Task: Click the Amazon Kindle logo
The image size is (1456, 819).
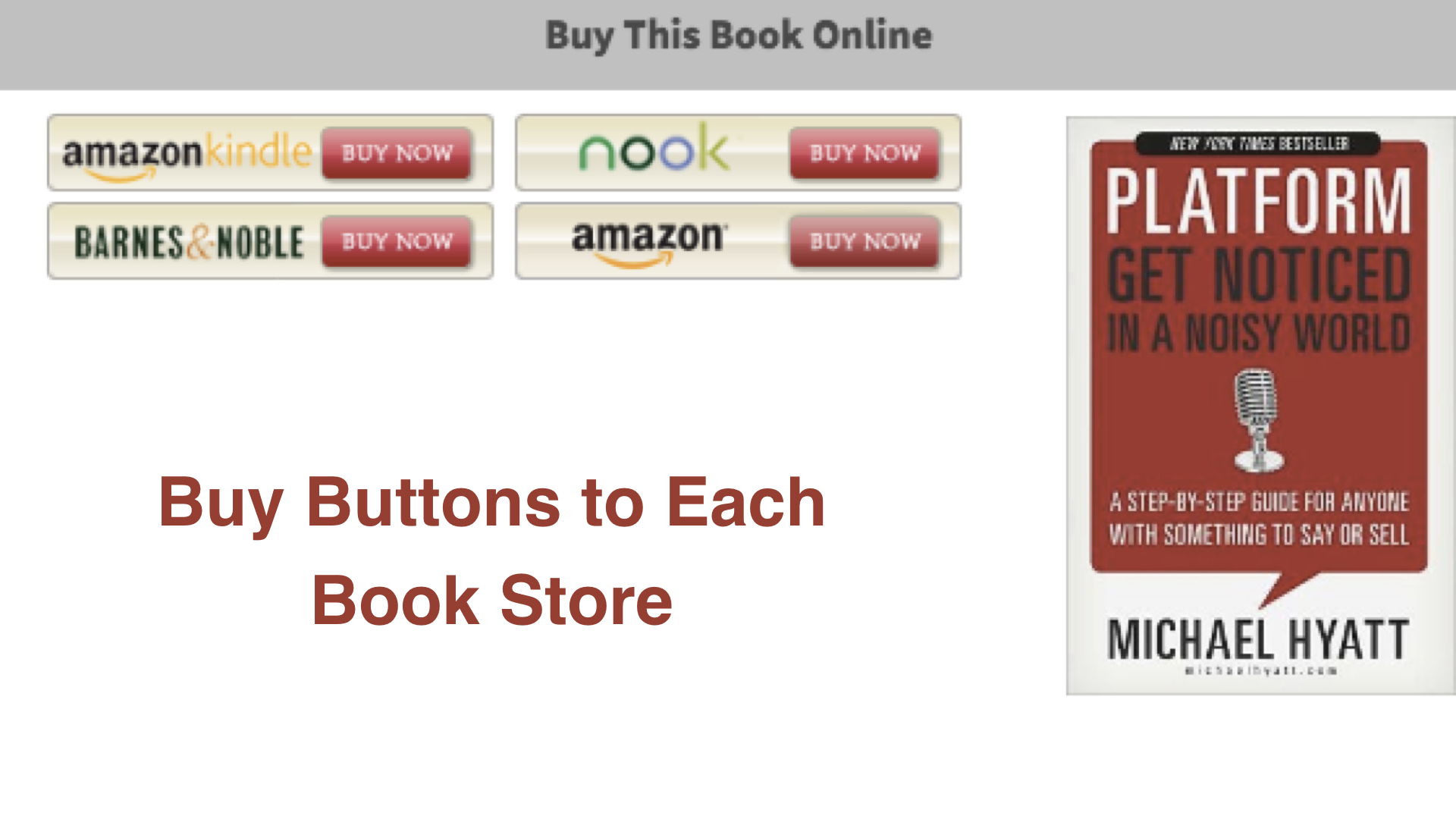Action: [187, 155]
